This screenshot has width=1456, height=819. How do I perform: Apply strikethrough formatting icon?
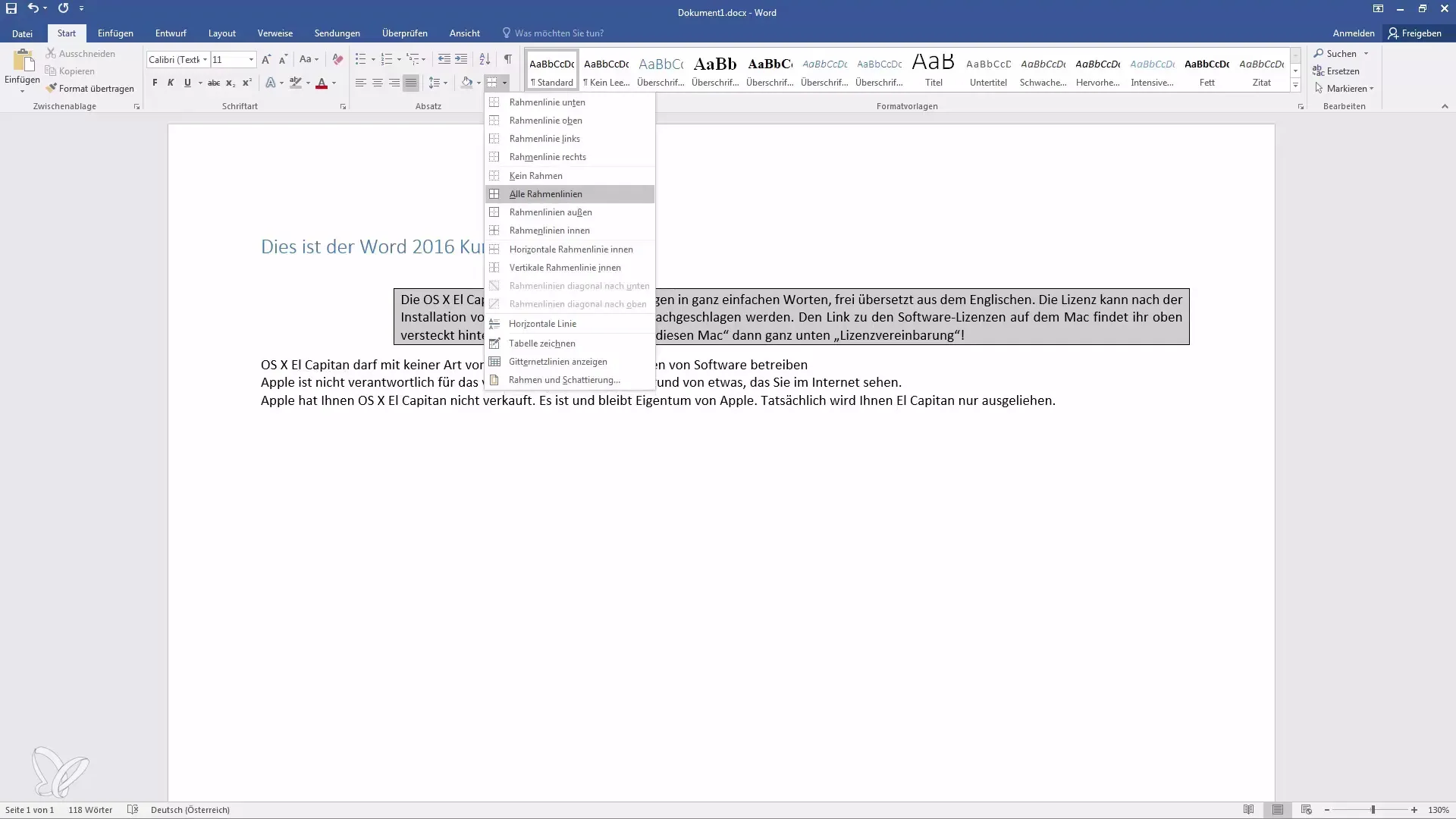(214, 83)
